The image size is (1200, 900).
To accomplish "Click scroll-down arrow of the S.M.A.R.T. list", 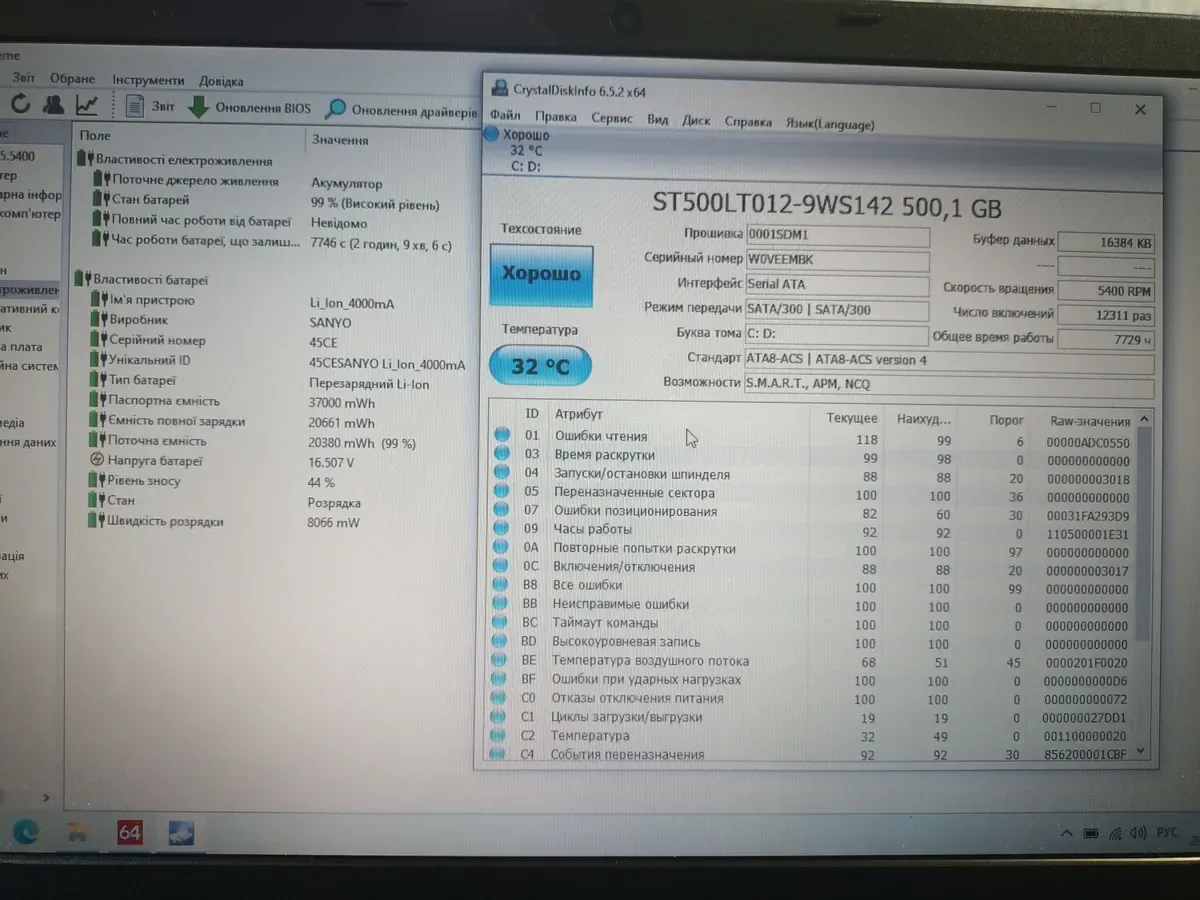I will click(x=1143, y=752).
